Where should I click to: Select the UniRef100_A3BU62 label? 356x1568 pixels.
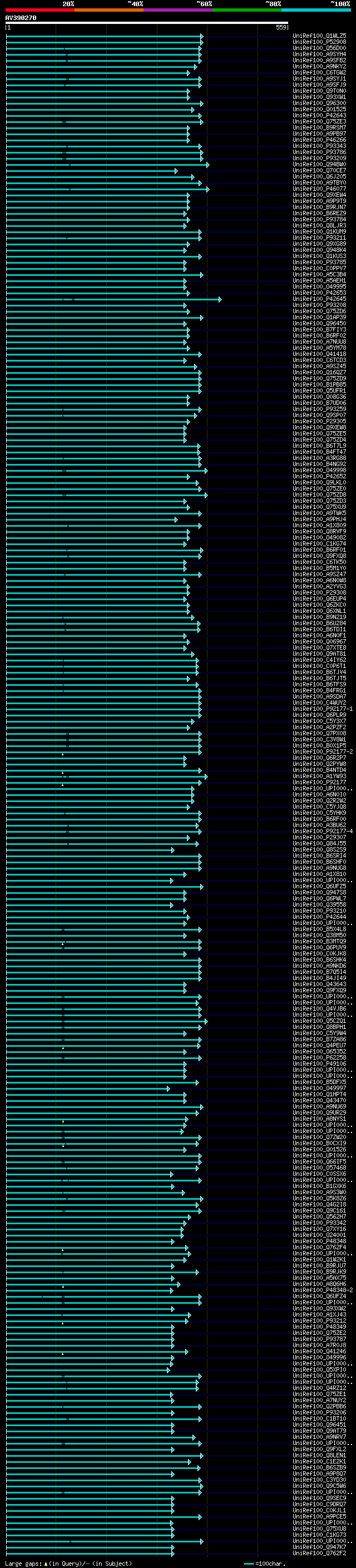click(x=319, y=825)
